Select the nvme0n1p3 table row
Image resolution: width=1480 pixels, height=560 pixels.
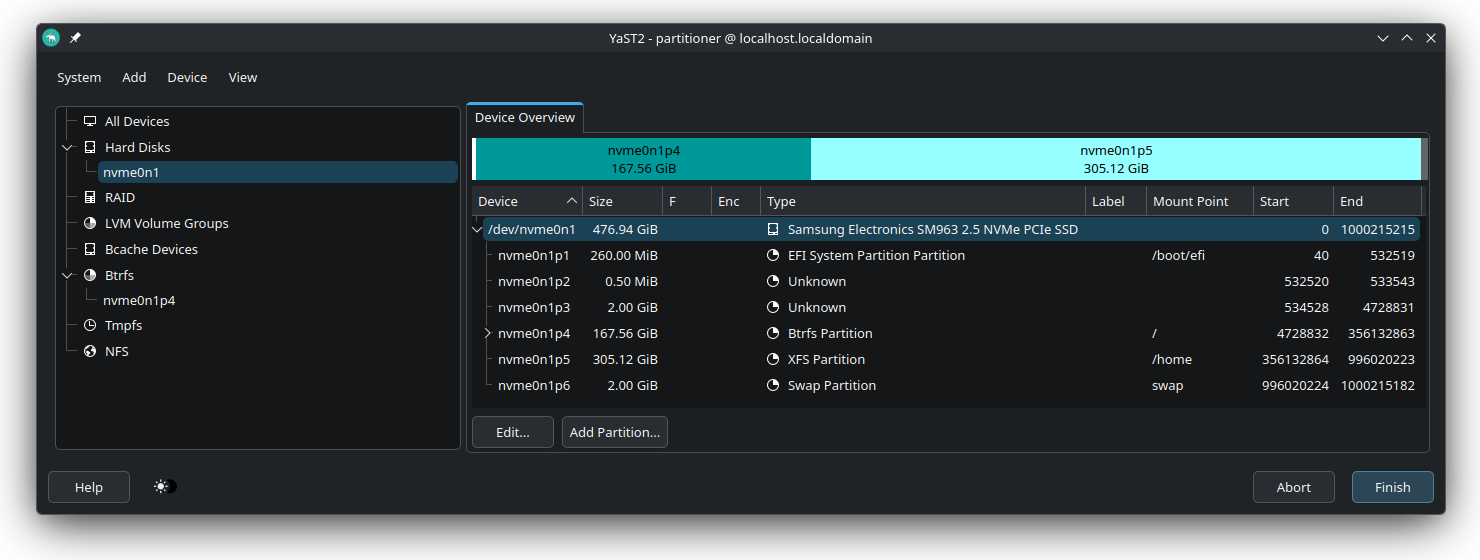pos(951,308)
